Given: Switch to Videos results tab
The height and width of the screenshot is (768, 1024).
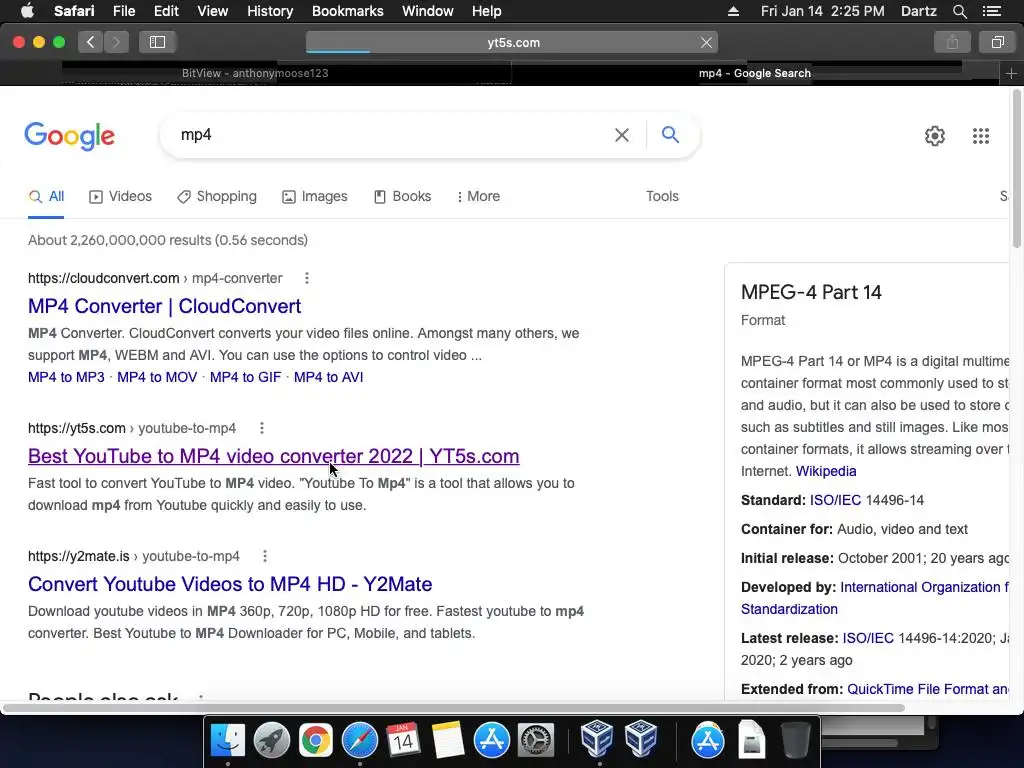Looking at the screenshot, I should [x=121, y=197].
